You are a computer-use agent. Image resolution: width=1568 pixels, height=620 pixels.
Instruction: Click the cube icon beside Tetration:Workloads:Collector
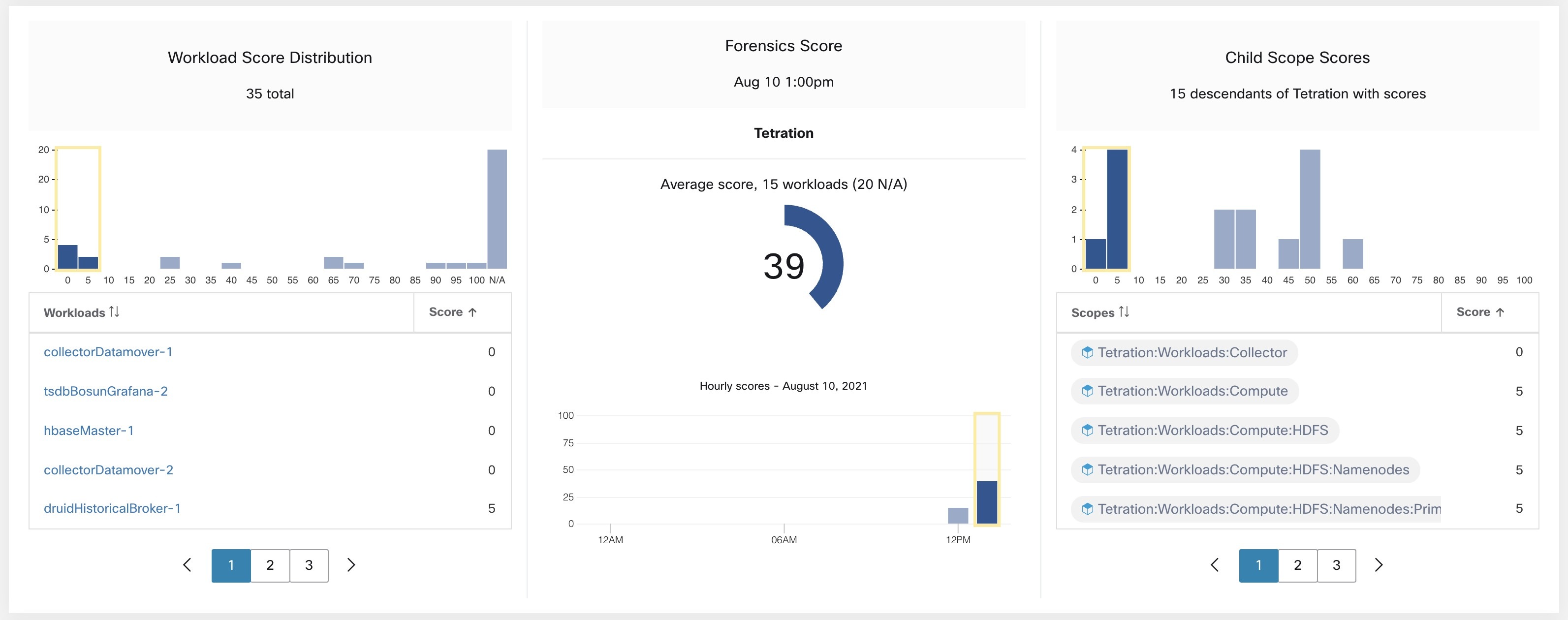[1088, 352]
